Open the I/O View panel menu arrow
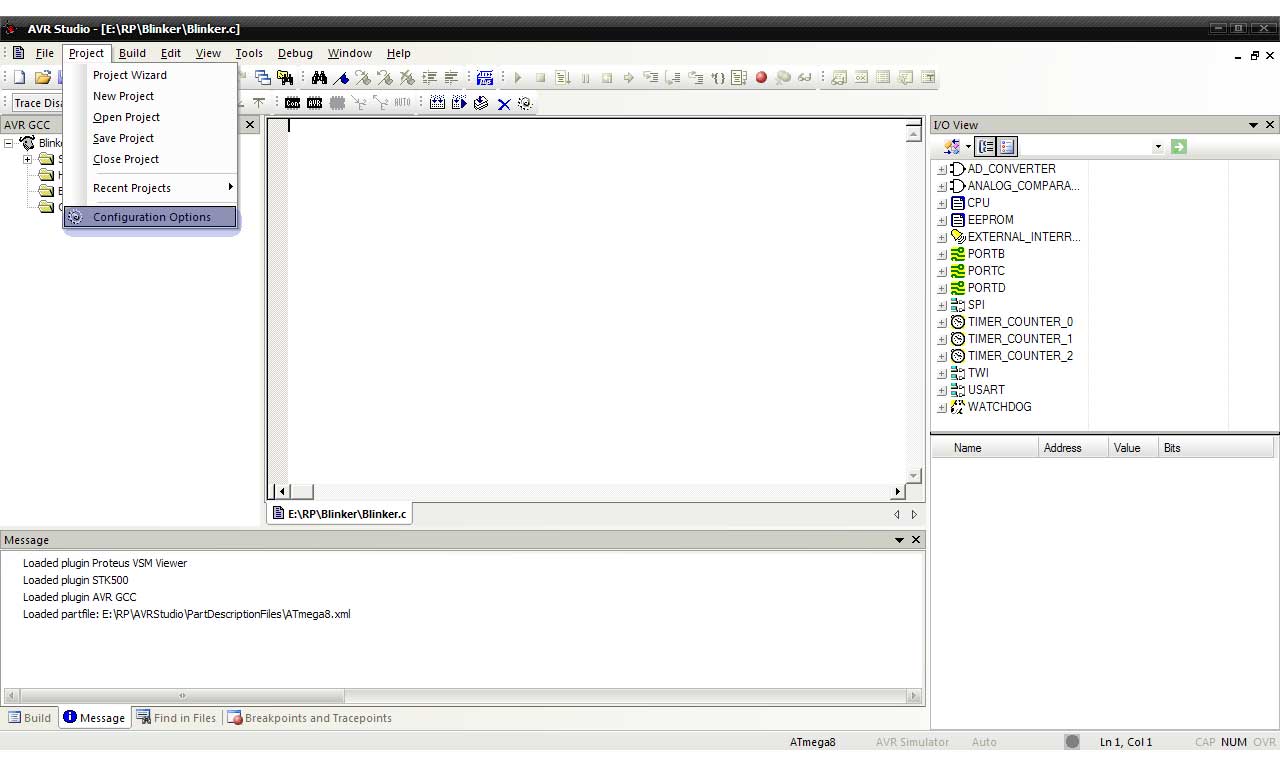The width and height of the screenshot is (1280, 768). pos(1253,125)
